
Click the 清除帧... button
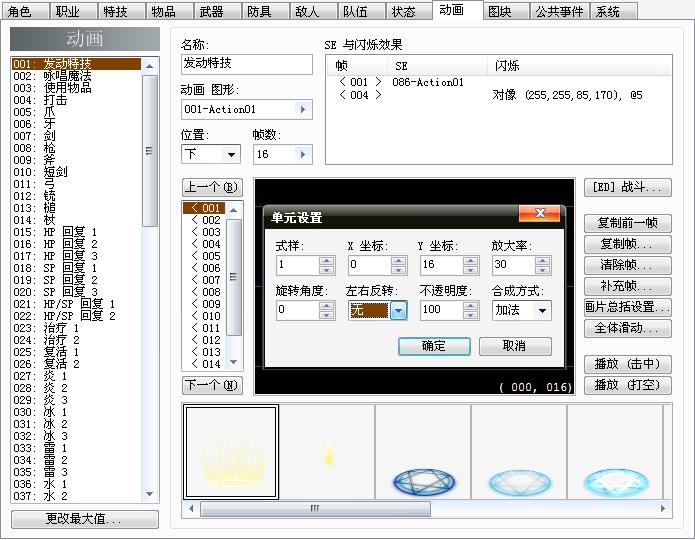click(x=627, y=265)
